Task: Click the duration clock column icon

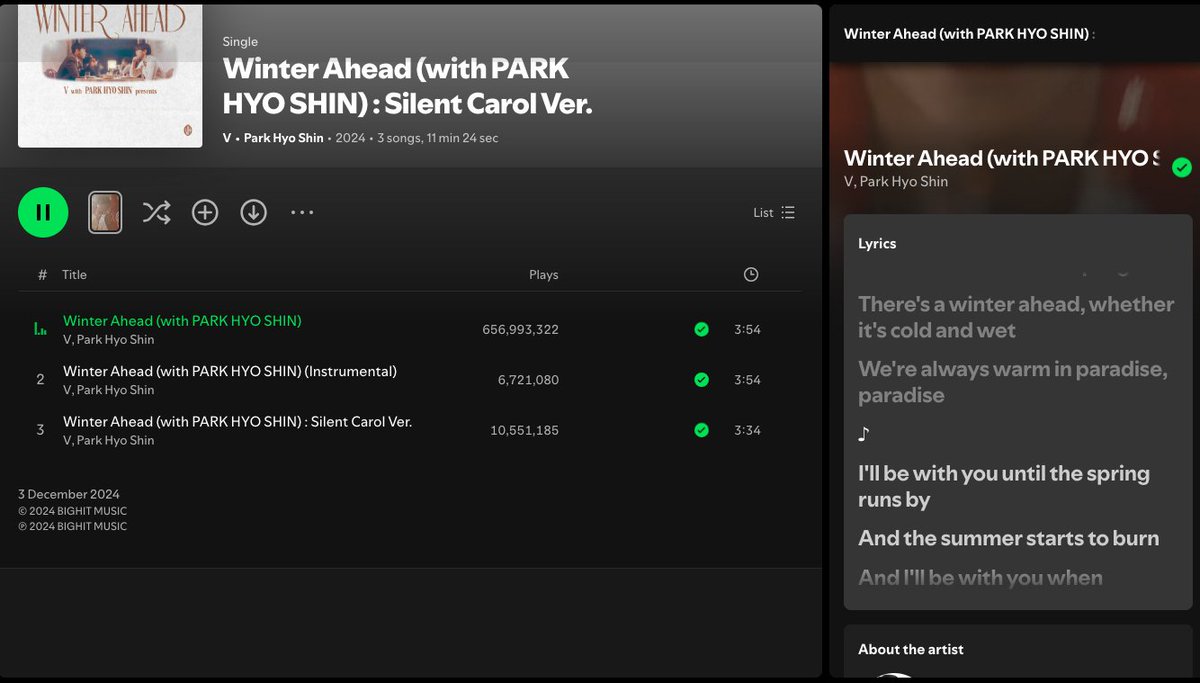Action: click(751, 274)
